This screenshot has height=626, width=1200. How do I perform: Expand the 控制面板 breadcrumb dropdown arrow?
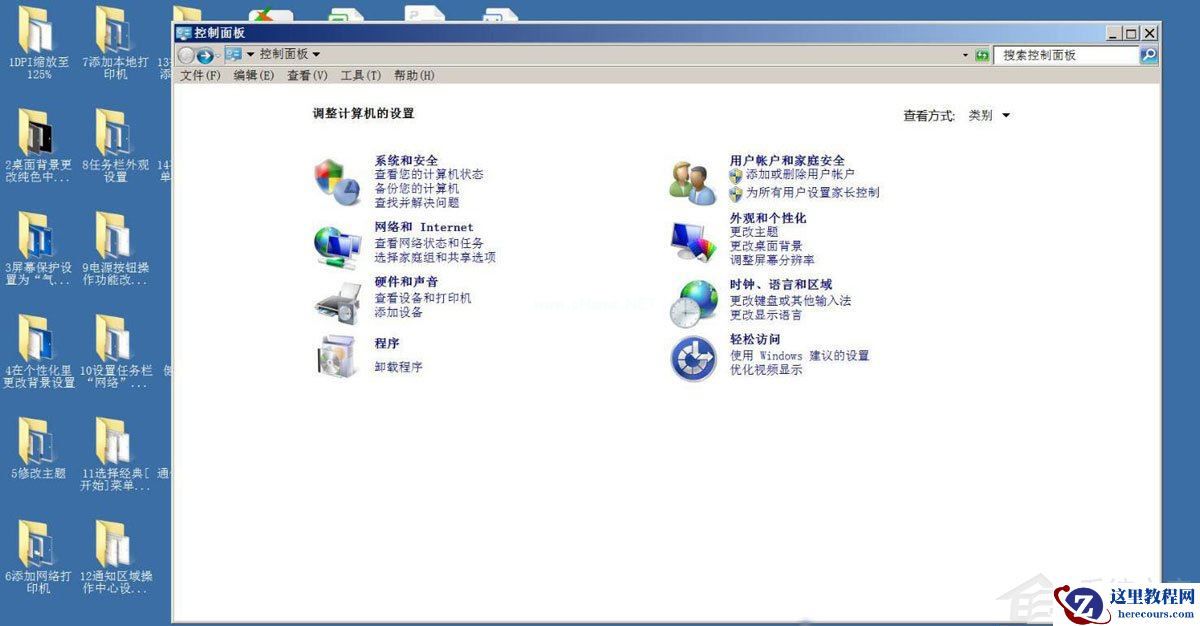tap(314, 54)
